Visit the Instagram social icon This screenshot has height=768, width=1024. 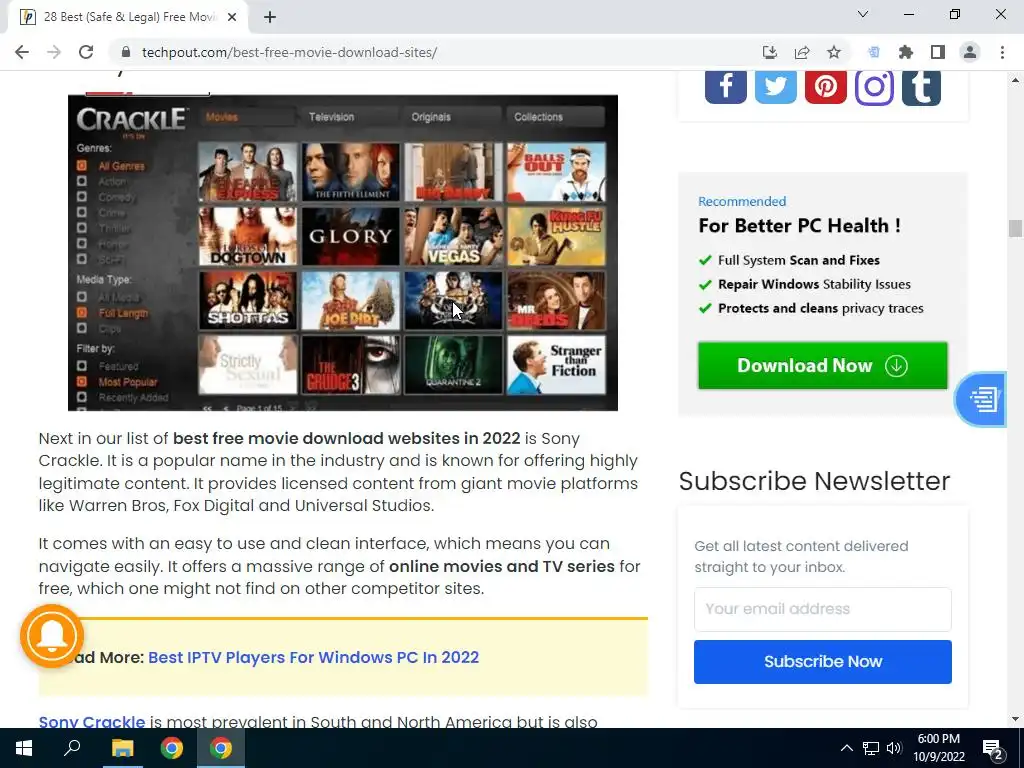(874, 86)
